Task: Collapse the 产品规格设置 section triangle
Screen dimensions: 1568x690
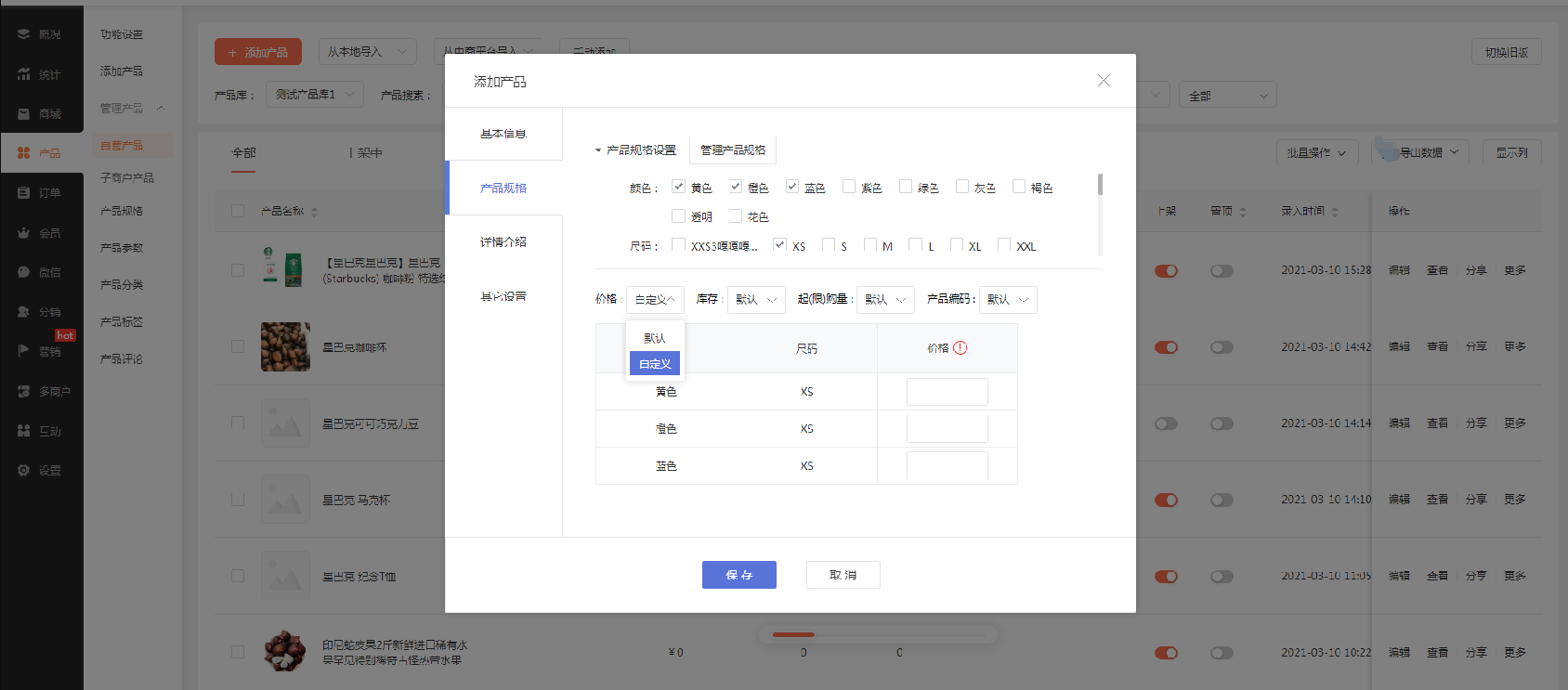Action: click(598, 150)
